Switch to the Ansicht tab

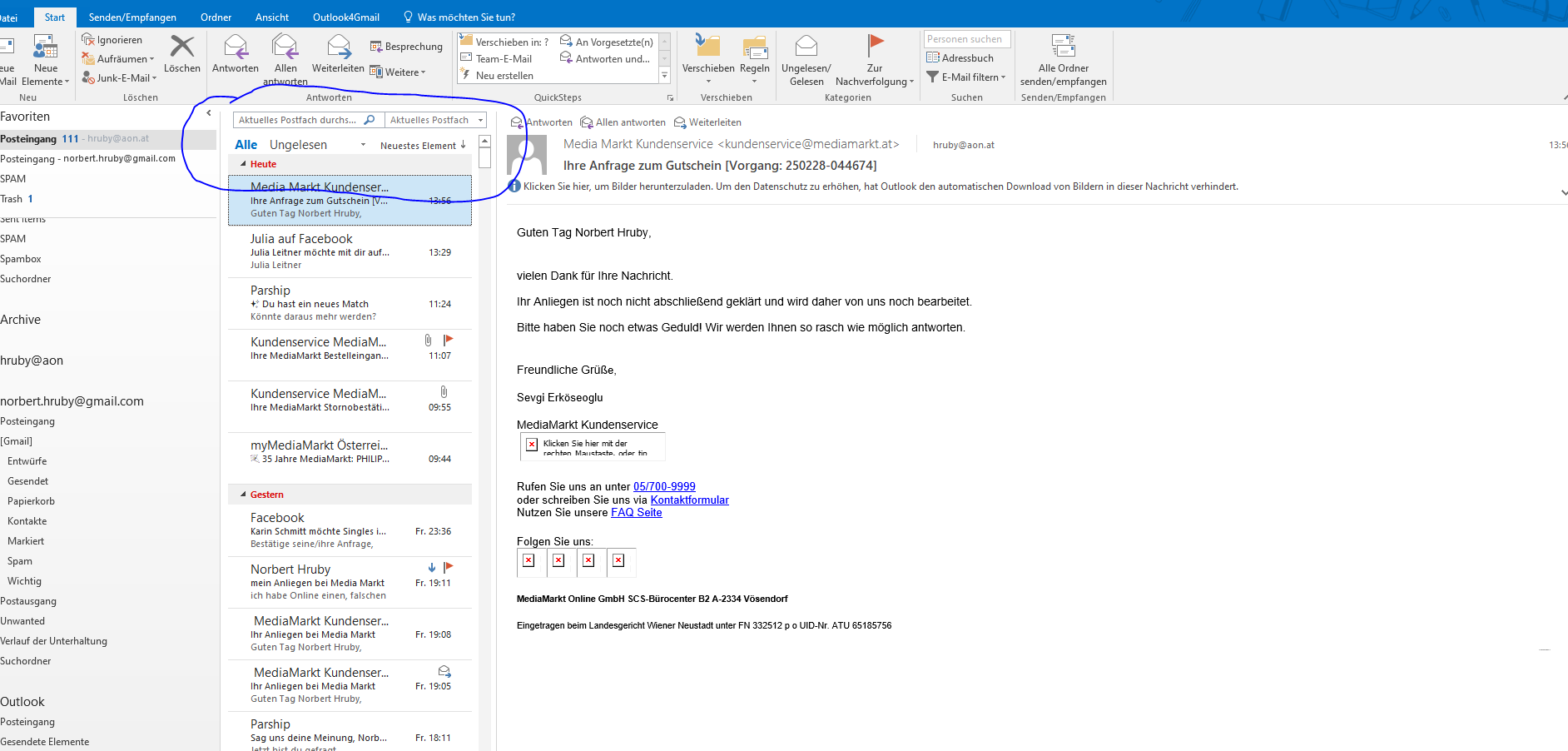272,17
